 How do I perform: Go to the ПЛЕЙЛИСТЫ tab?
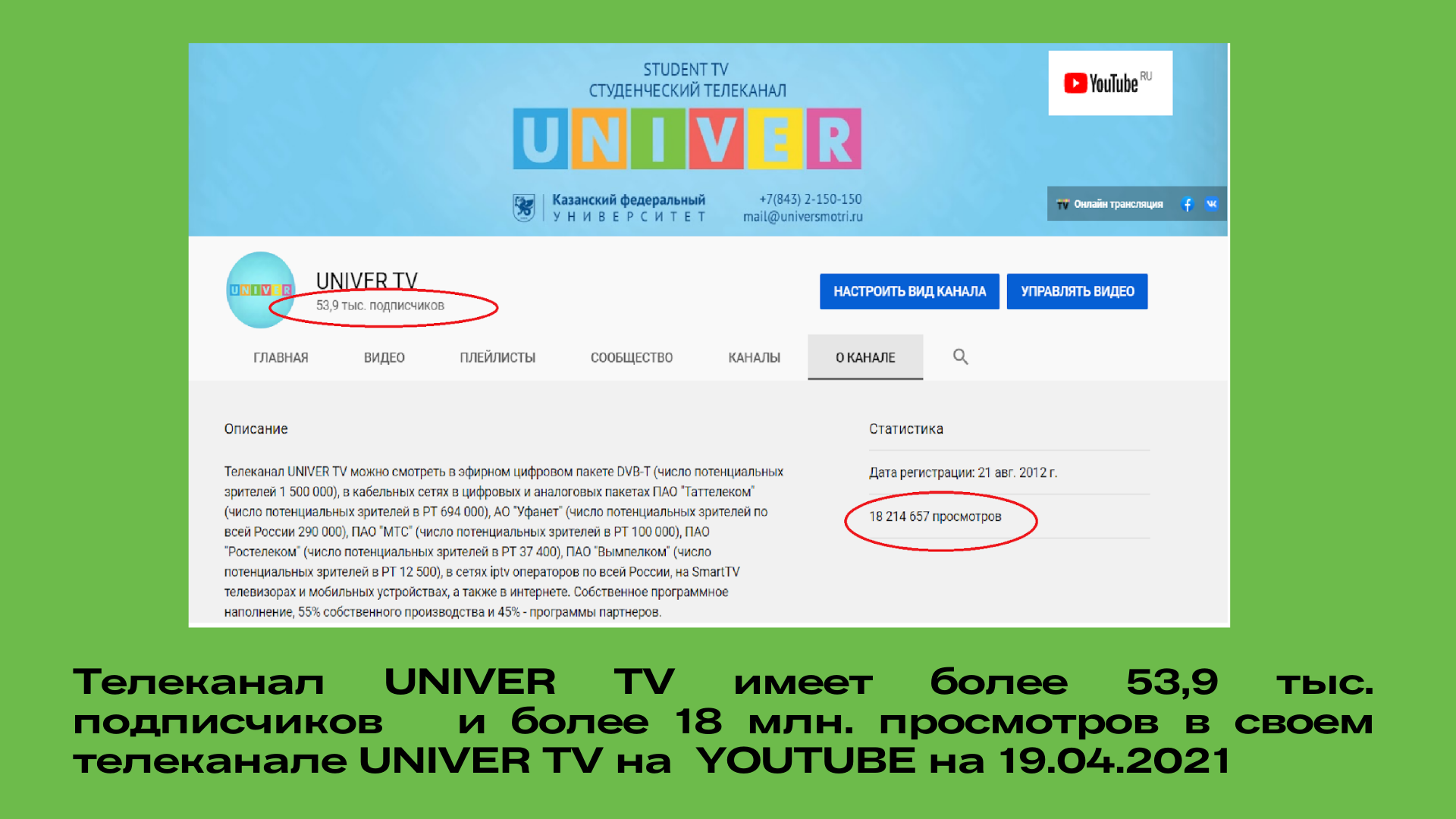click(x=497, y=357)
